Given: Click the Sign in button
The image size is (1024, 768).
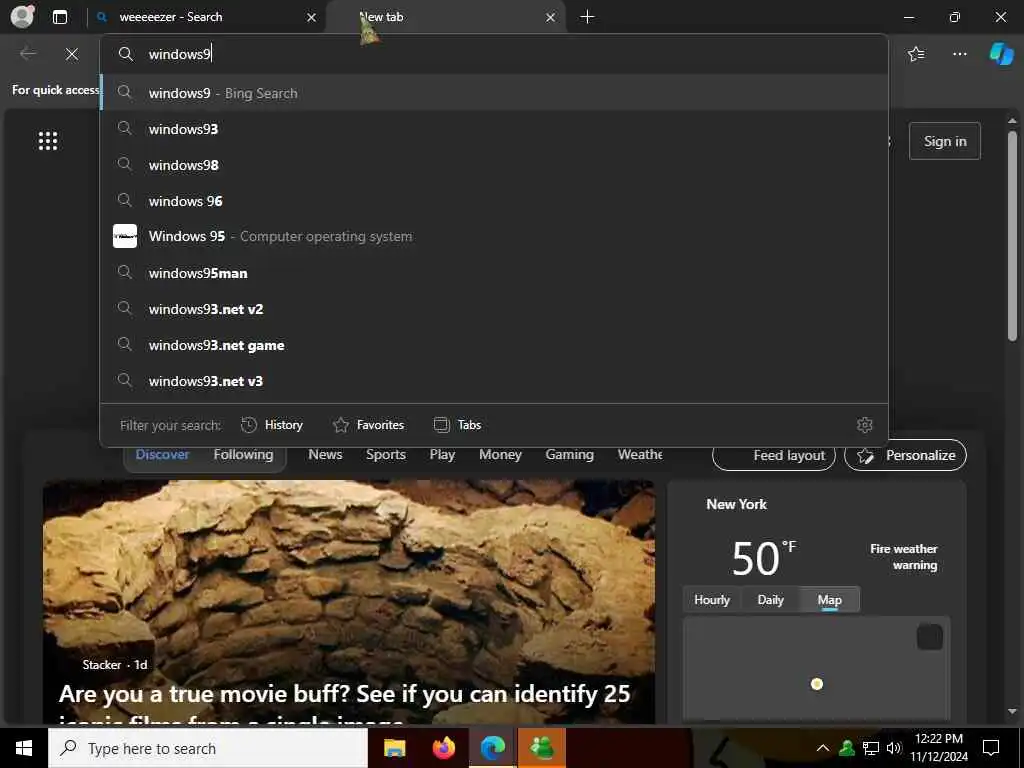Looking at the screenshot, I should click(944, 141).
